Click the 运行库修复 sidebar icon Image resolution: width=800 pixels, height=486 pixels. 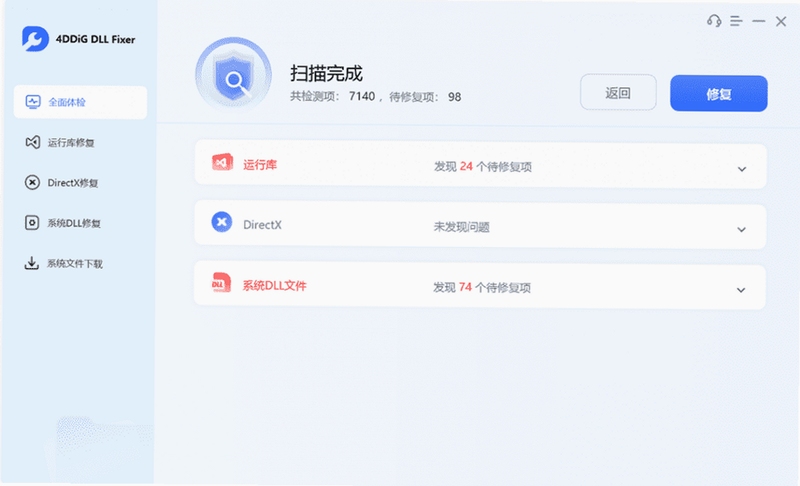pos(33,142)
